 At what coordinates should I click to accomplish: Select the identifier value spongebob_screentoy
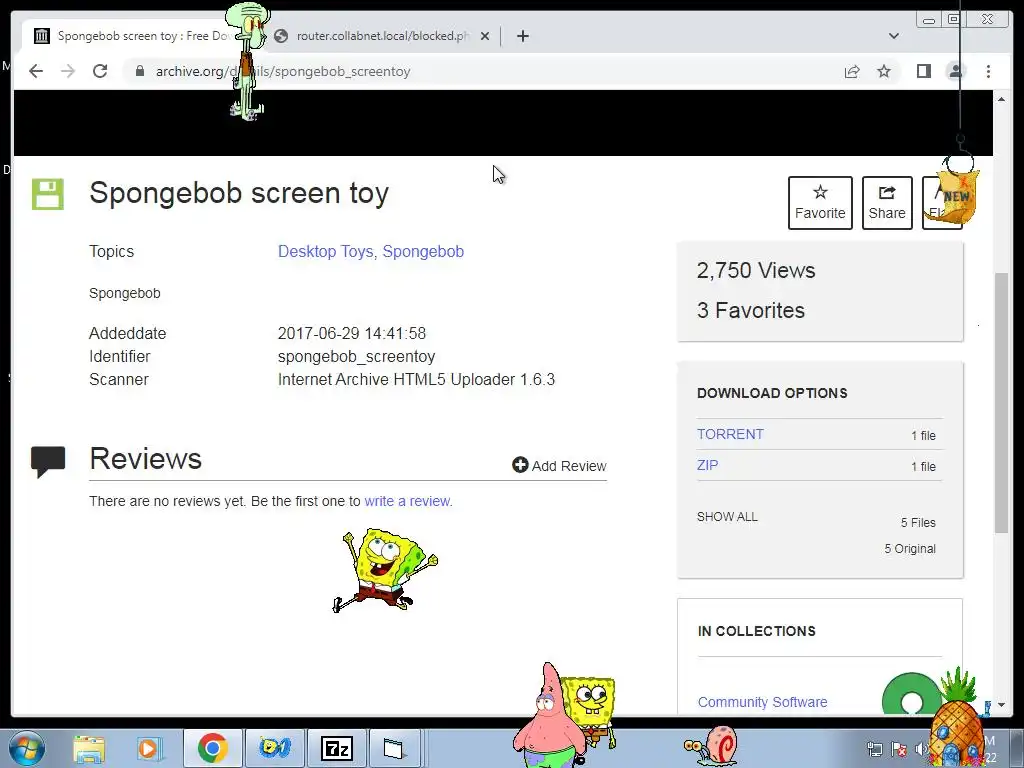pyautogui.click(x=356, y=357)
